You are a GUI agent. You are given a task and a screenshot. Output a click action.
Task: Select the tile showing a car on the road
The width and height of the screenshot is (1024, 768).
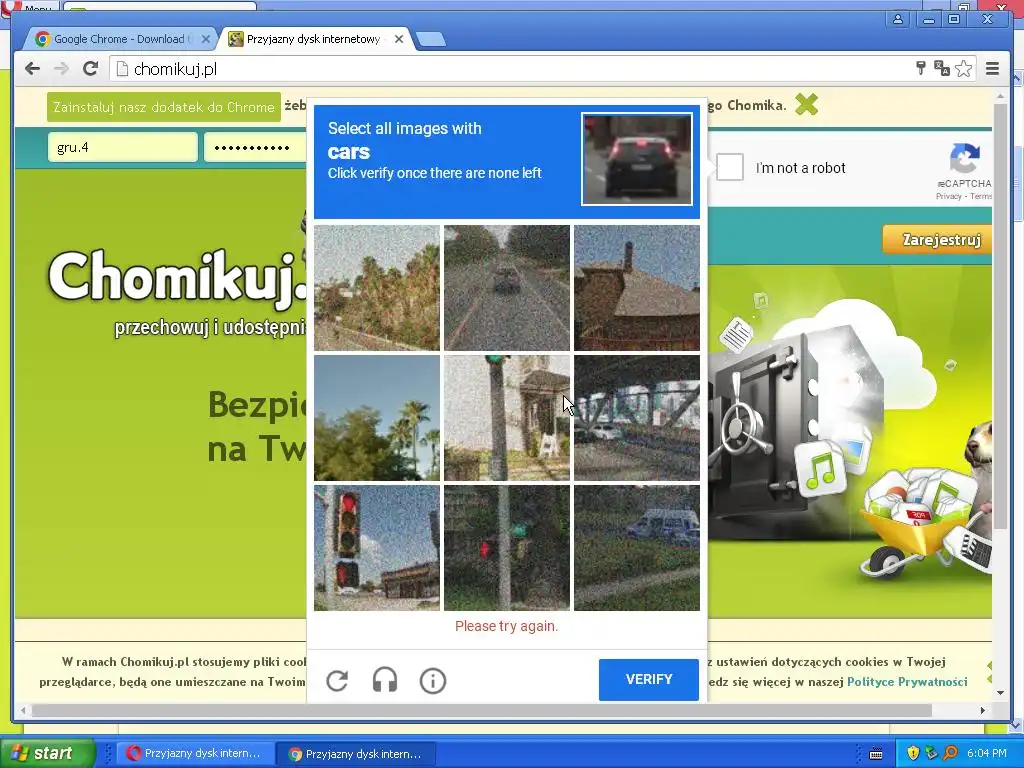pyautogui.click(x=507, y=288)
